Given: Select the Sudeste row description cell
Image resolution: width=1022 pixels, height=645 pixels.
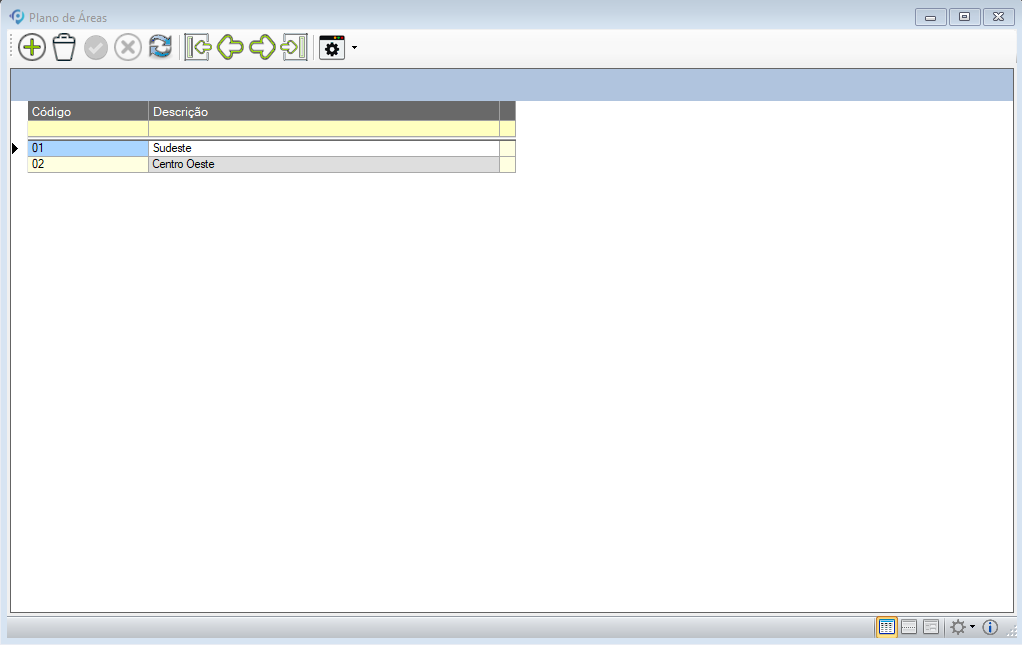Looking at the screenshot, I should 323,148.
